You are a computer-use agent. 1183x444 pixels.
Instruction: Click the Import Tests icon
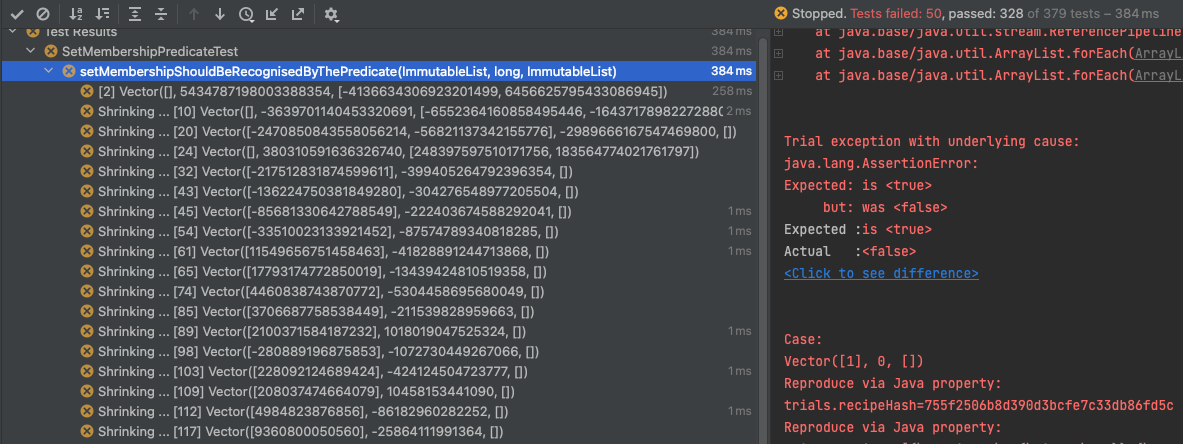(272, 14)
